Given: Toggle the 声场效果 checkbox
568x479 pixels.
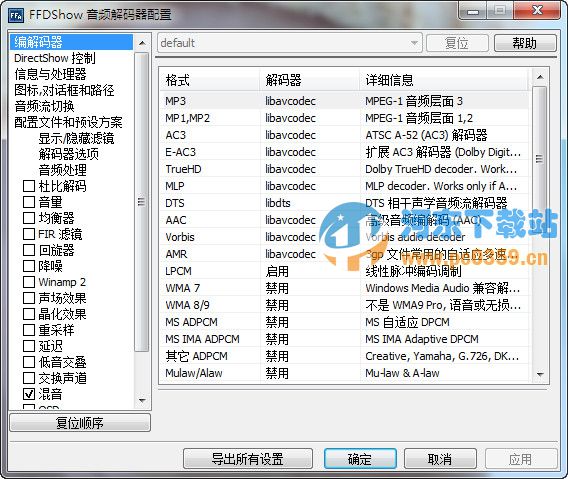Looking at the screenshot, I should point(29,298).
